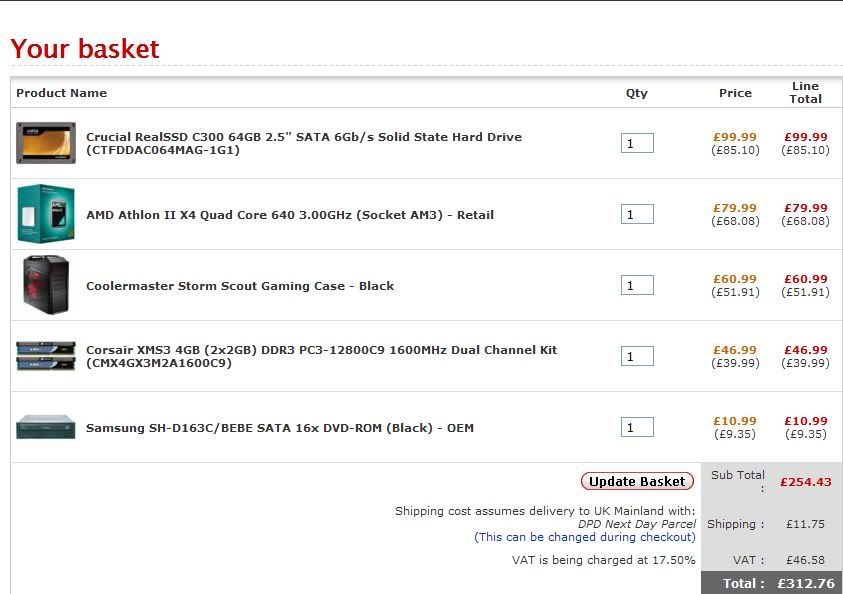Viewport: 843px width, 594px height.
Task: Focus the quantity field for AMD Athlon II
Action: coord(637,214)
